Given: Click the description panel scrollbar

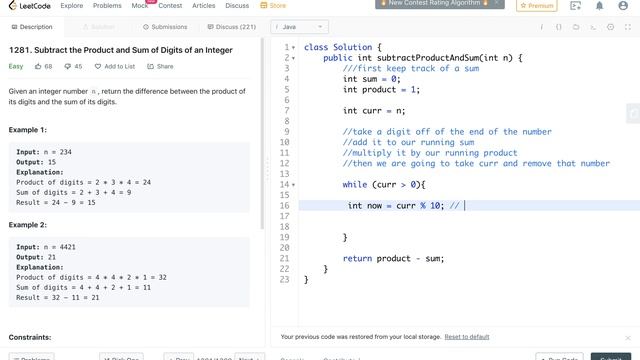Looking at the screenshot, I should [x=262, y=134].
